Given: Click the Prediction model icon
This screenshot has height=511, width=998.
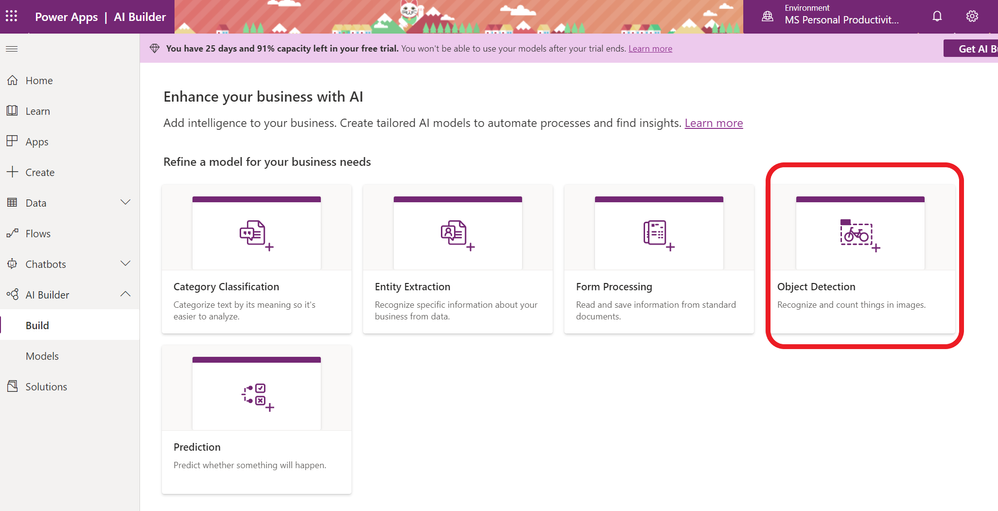Looking at the screenshot, I should (257, 397).
